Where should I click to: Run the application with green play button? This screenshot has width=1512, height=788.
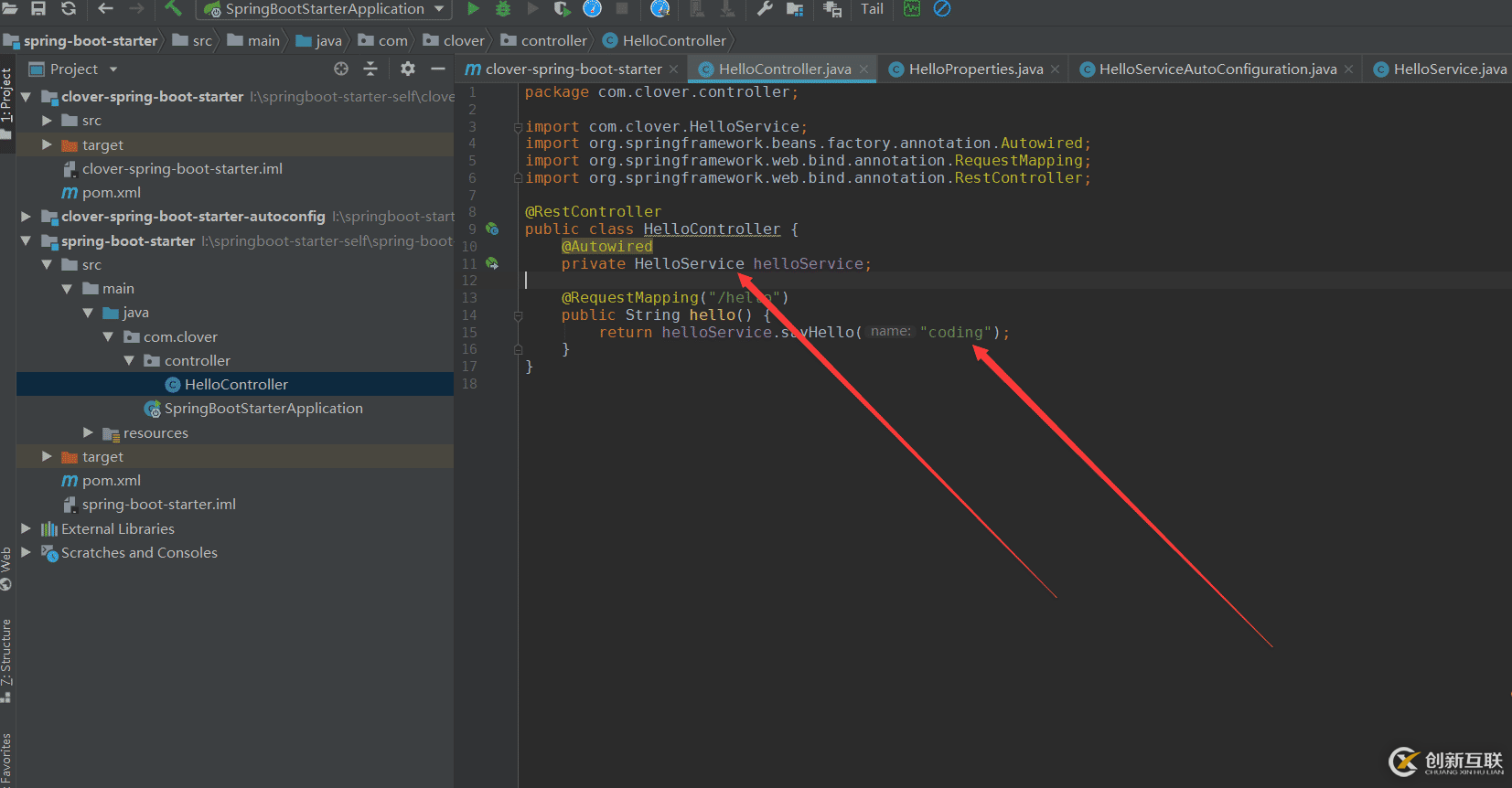tap(473, 8)
